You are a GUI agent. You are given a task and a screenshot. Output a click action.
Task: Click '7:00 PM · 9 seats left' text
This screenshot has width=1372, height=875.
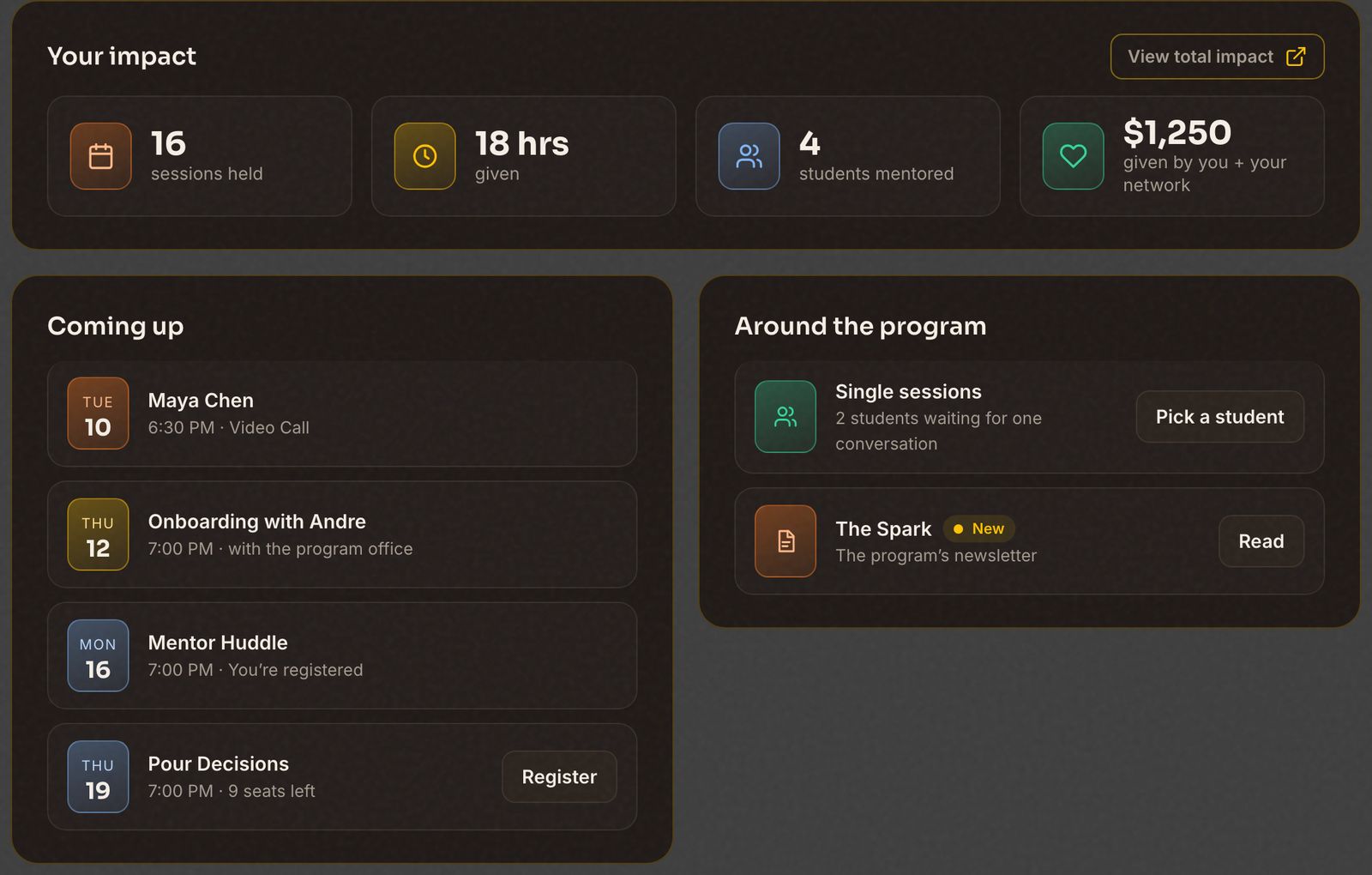(232, 791)
